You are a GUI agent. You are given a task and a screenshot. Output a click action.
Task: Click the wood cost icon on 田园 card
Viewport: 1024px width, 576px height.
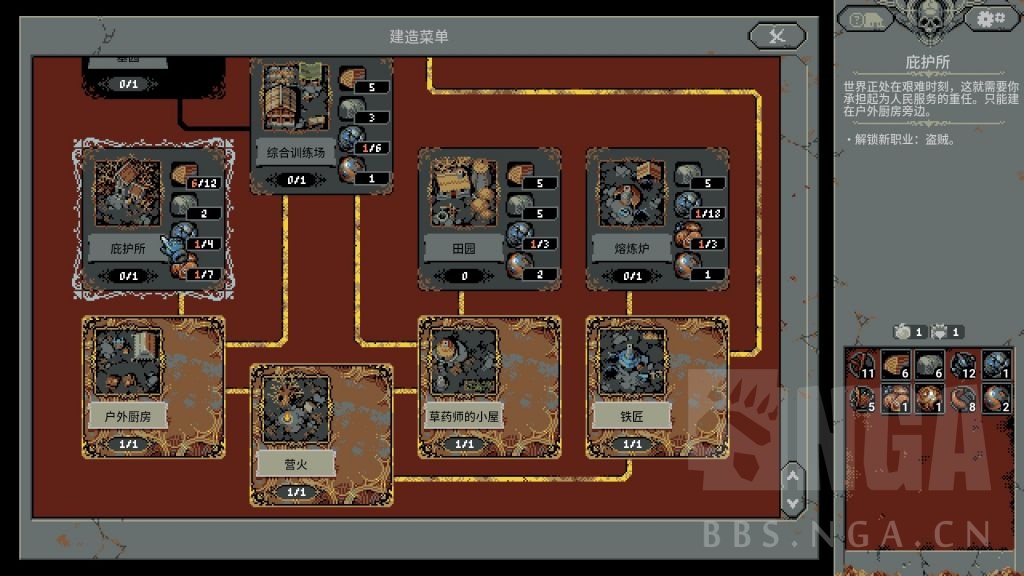(520, 175)
